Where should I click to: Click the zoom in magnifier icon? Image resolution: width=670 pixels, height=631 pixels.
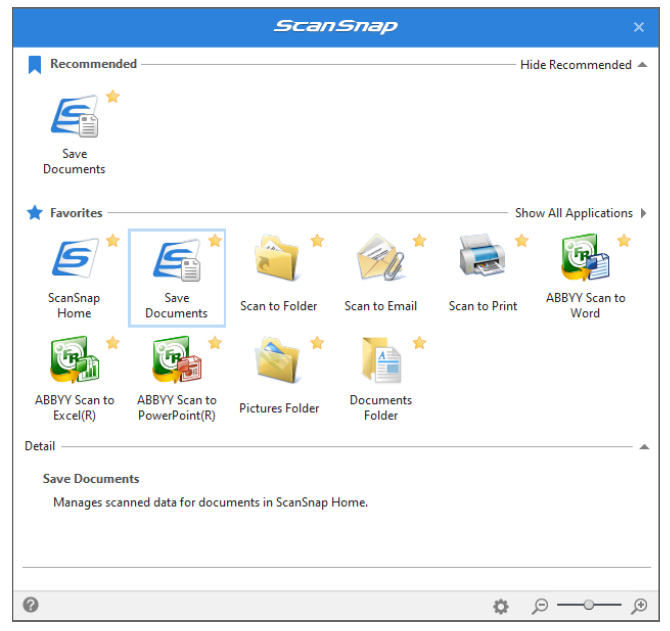point(639,606)
